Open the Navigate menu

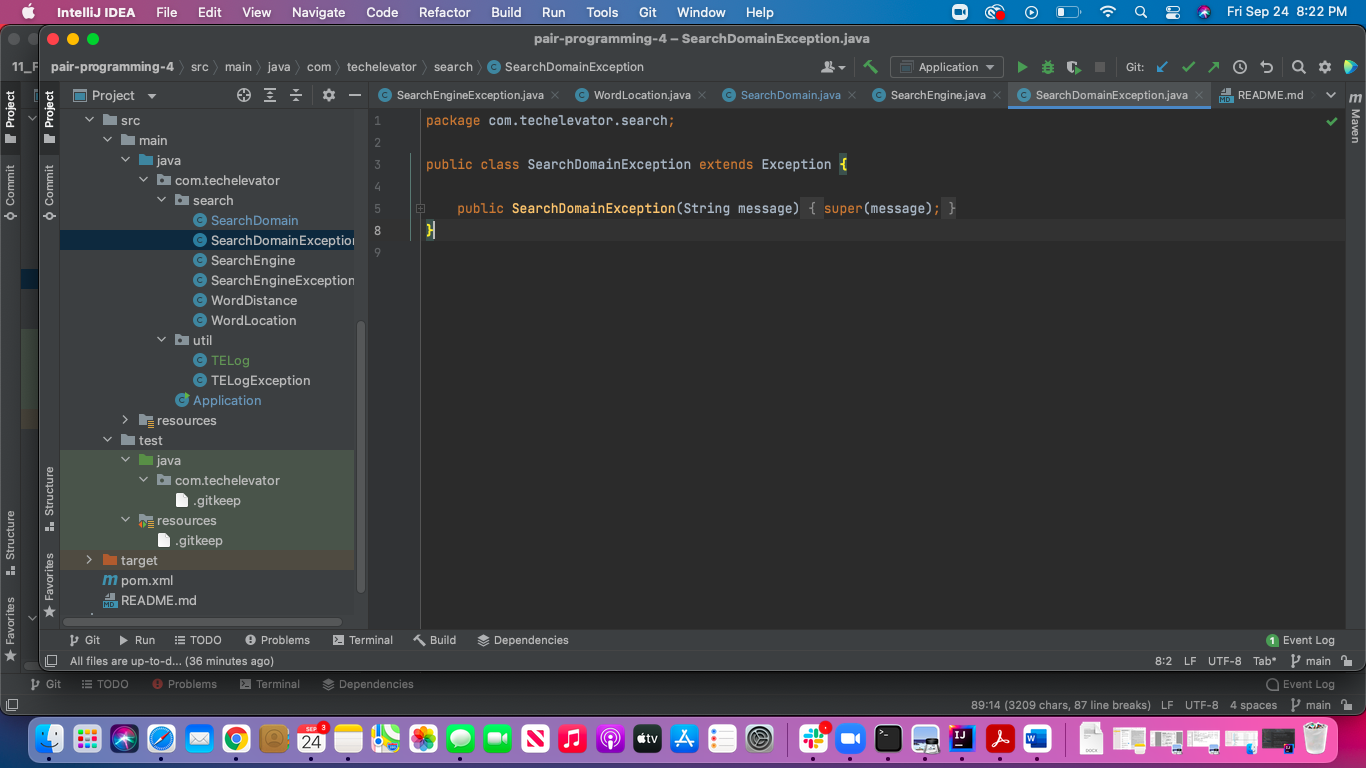click(318, 12)
